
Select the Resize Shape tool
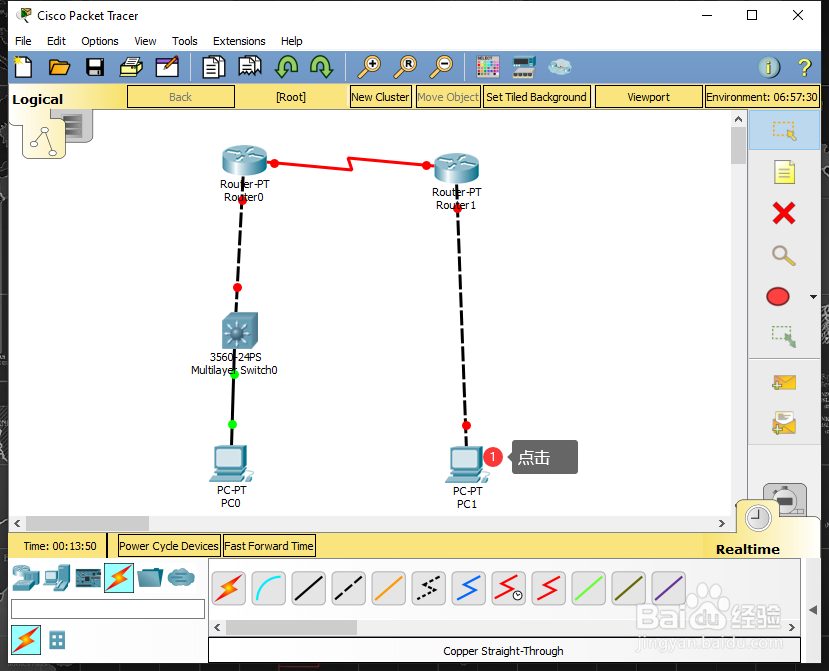coord(784,336)
